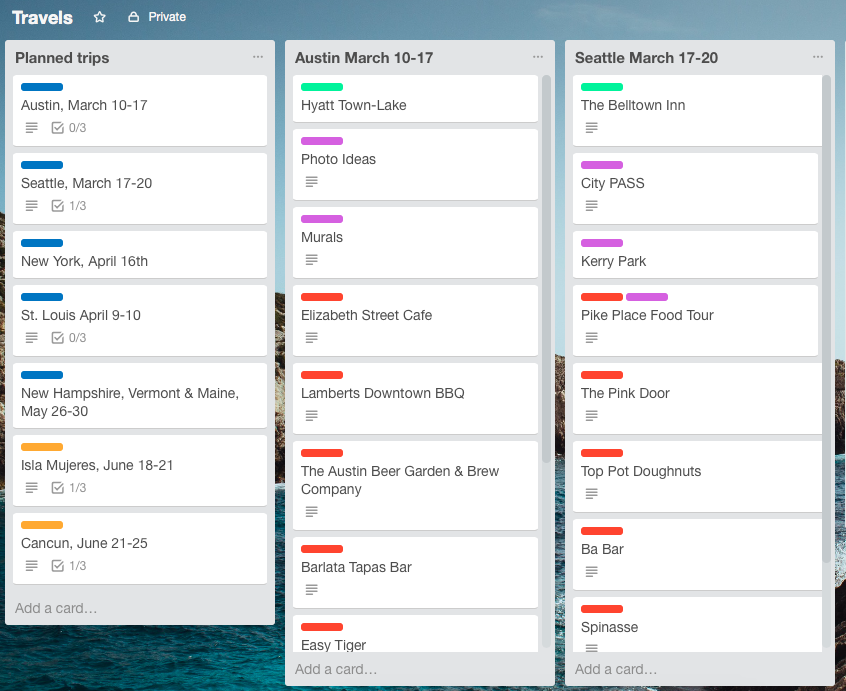
Task: Open the Planned trips list menu
Action: [258, 57]
